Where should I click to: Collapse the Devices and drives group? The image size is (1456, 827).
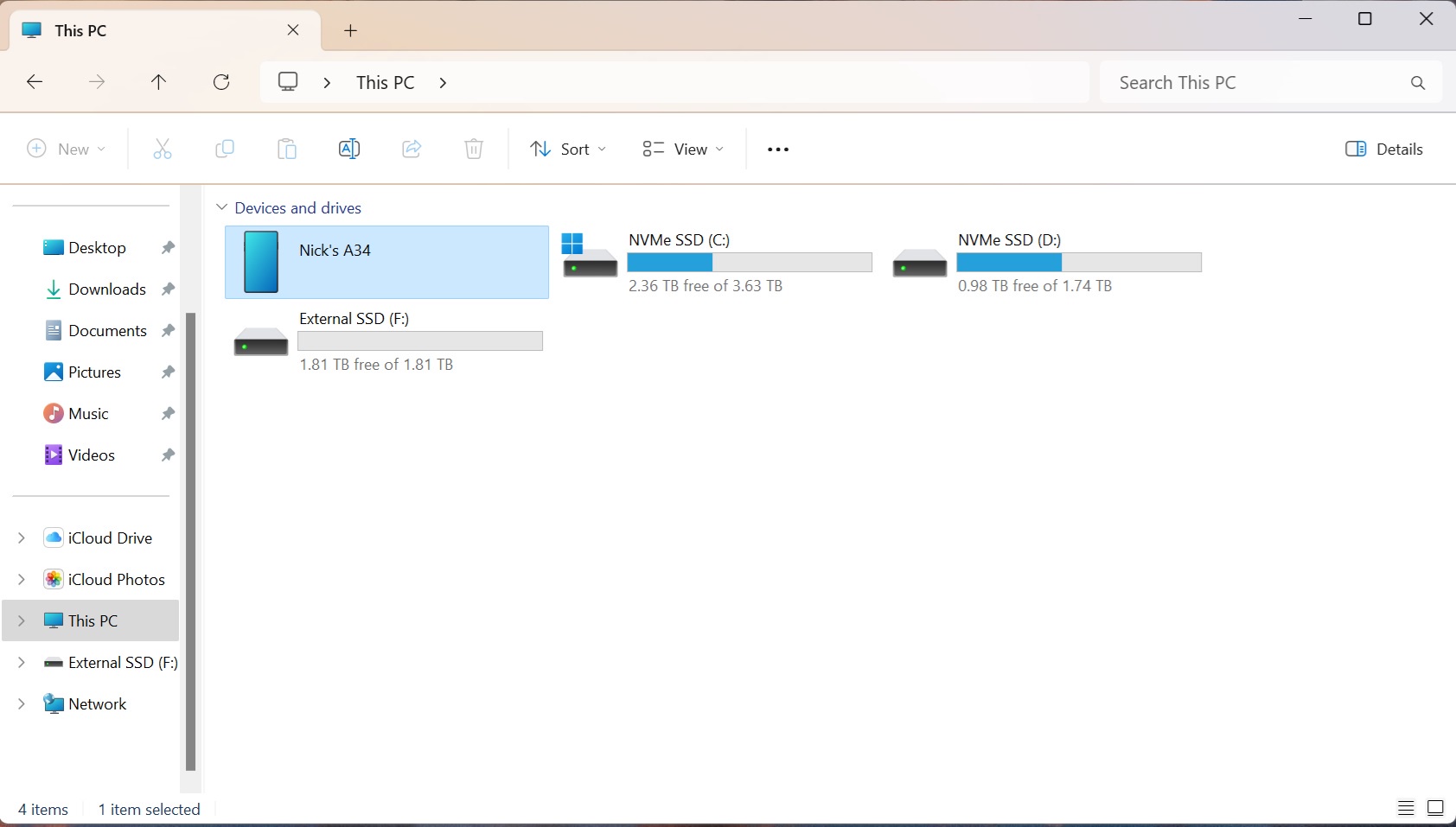tap(222, 207)
